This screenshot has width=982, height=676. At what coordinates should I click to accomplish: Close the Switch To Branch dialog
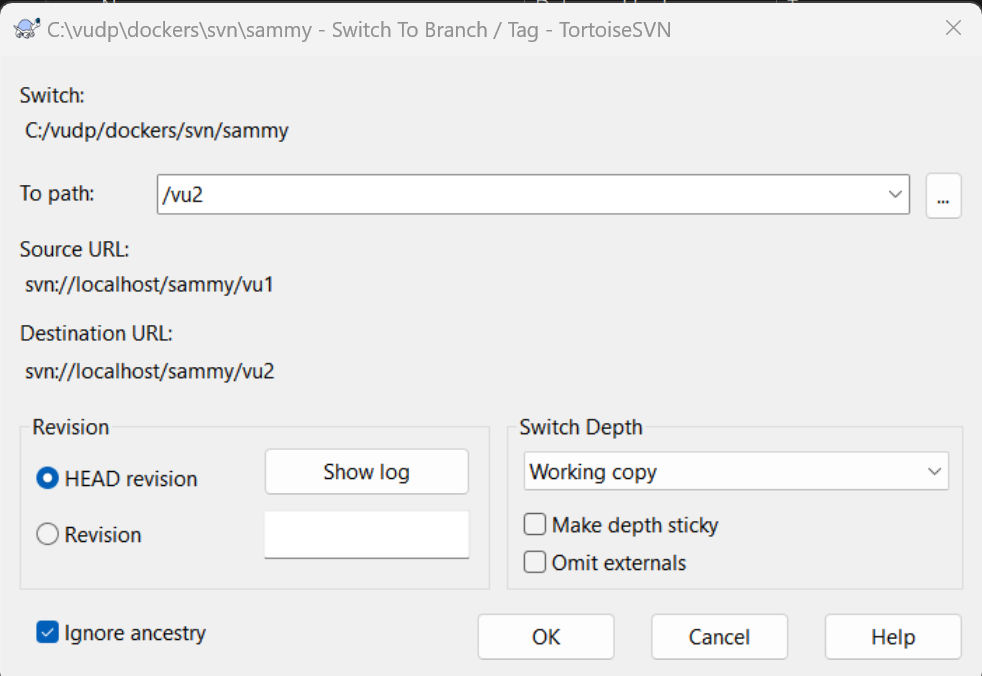click(953, 29)
